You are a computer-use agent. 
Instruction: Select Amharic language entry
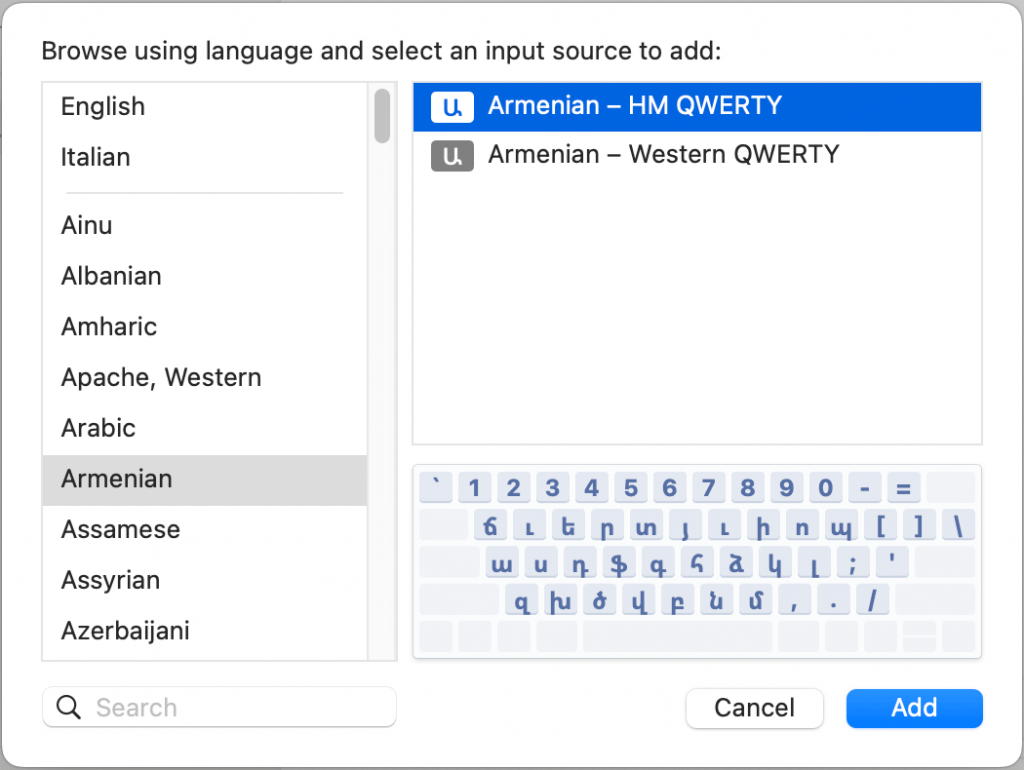[204, 327]
